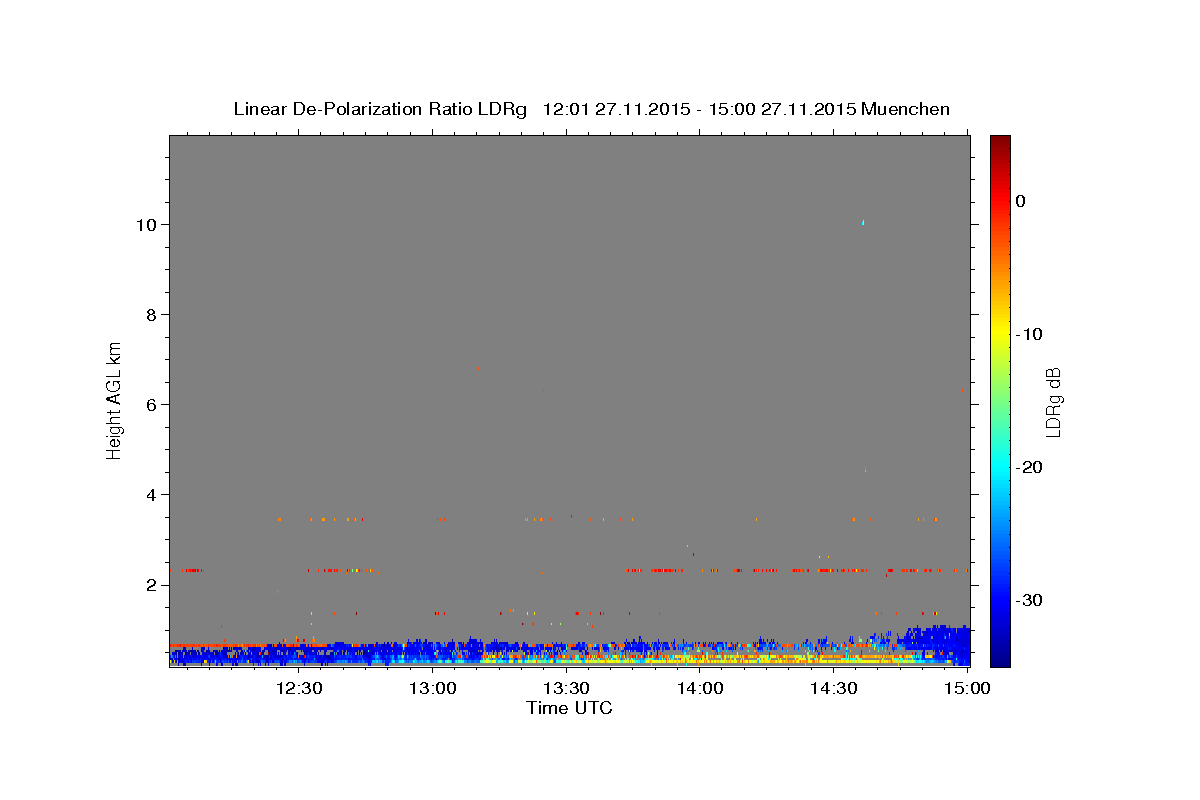1200x800 pixels.
Task: Click the height axis label 10
Action: (148, 224)
